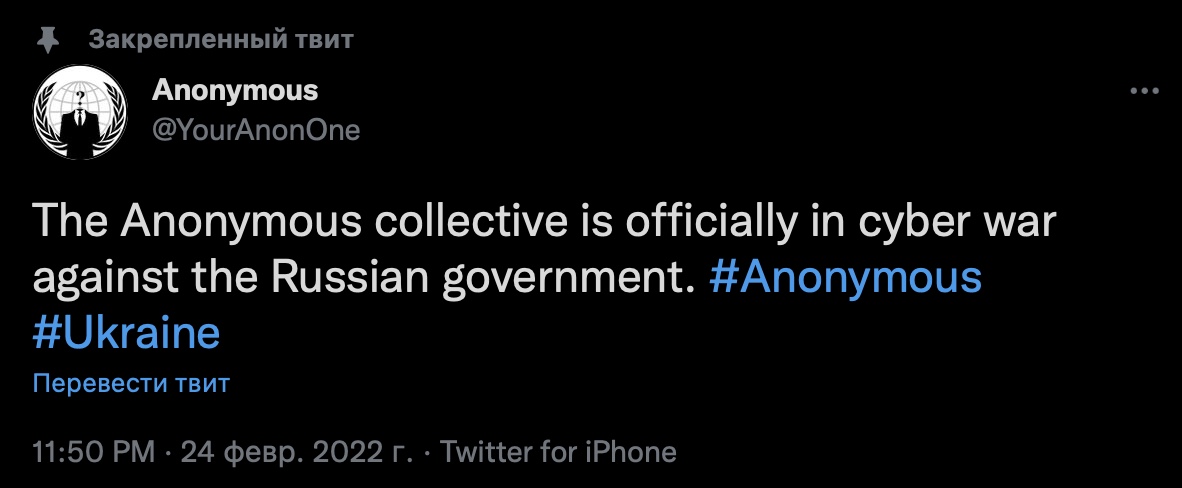
Task: Open the "Twitter for iPhone" source link
Action: click(x=558, y=452)
